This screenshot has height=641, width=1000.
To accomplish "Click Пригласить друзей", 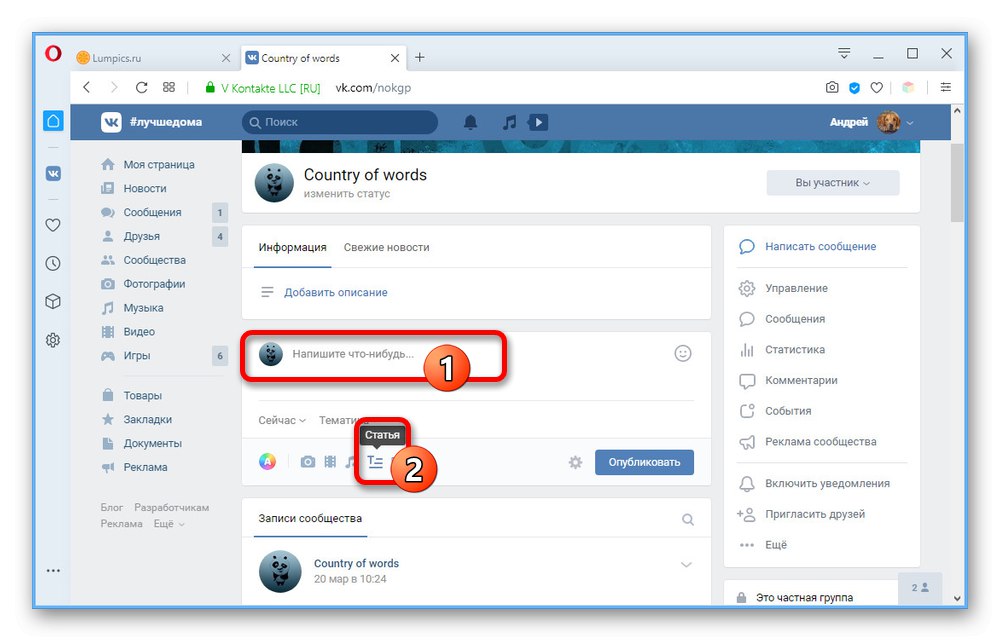I will (815, 514).
